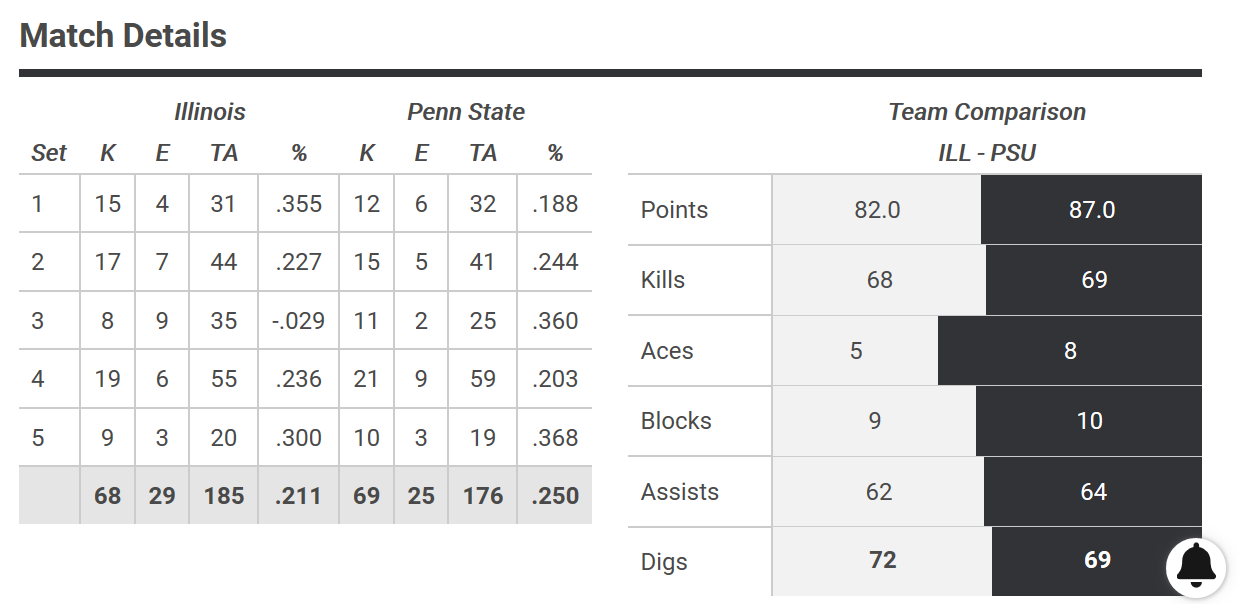Screen dimensions: 1239x604
Task: Select the Kills row label
Action: point(663,280)
